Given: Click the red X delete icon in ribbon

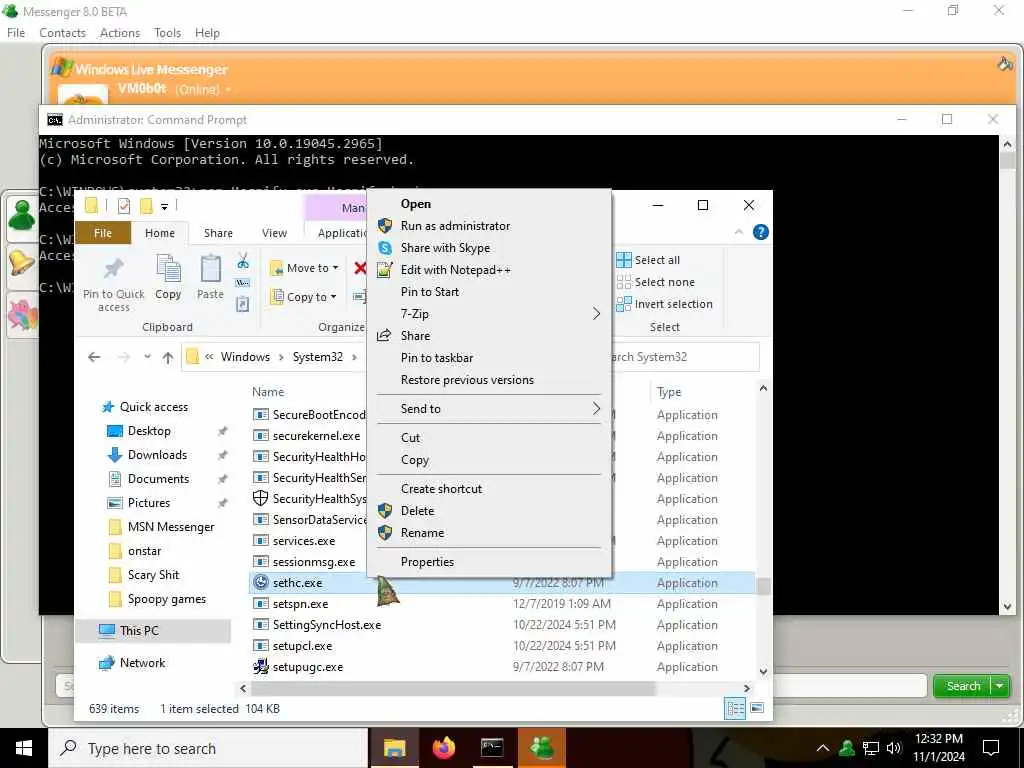Looking at the screenshot, I should coord(360,268).
